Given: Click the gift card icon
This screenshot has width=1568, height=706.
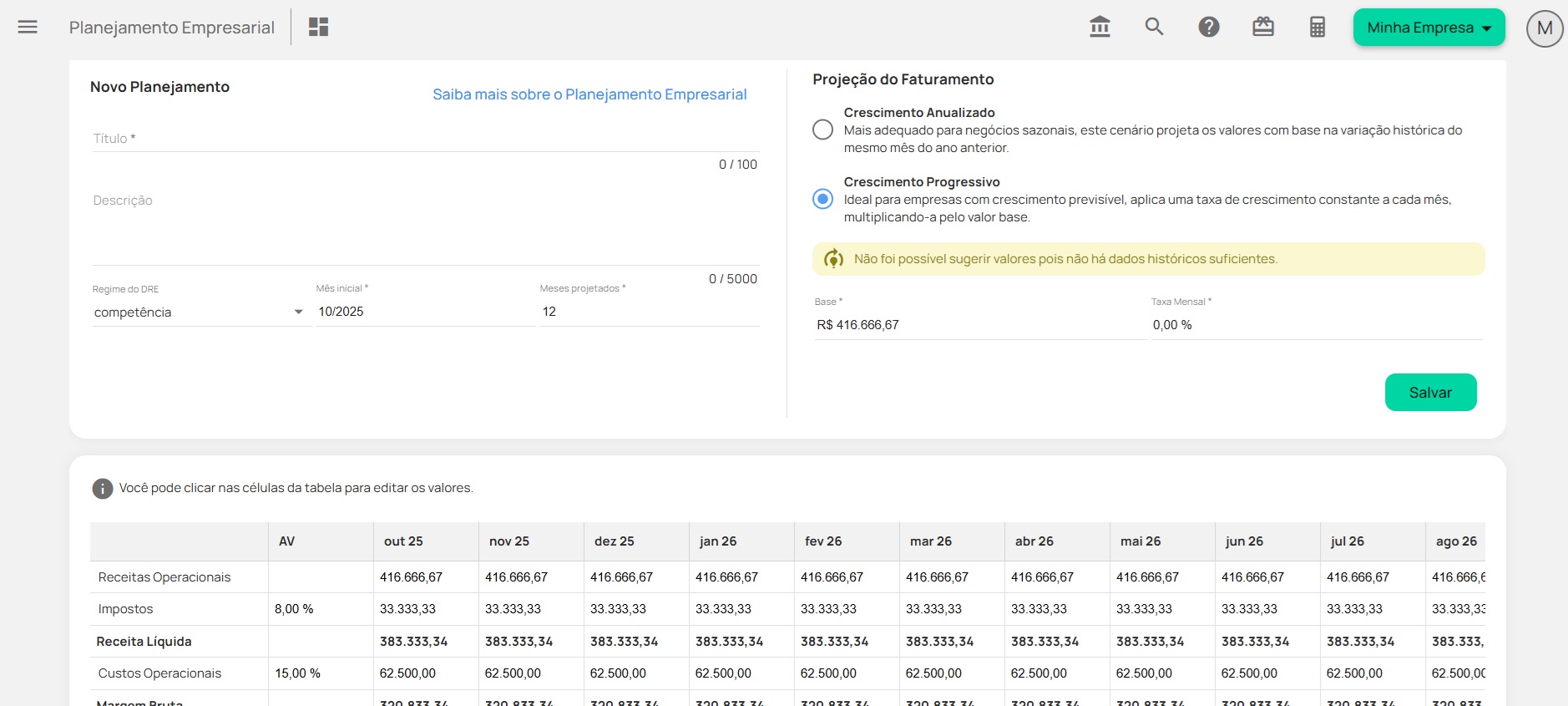Looking at the screenshot, I should click(x=1262, y=28).
